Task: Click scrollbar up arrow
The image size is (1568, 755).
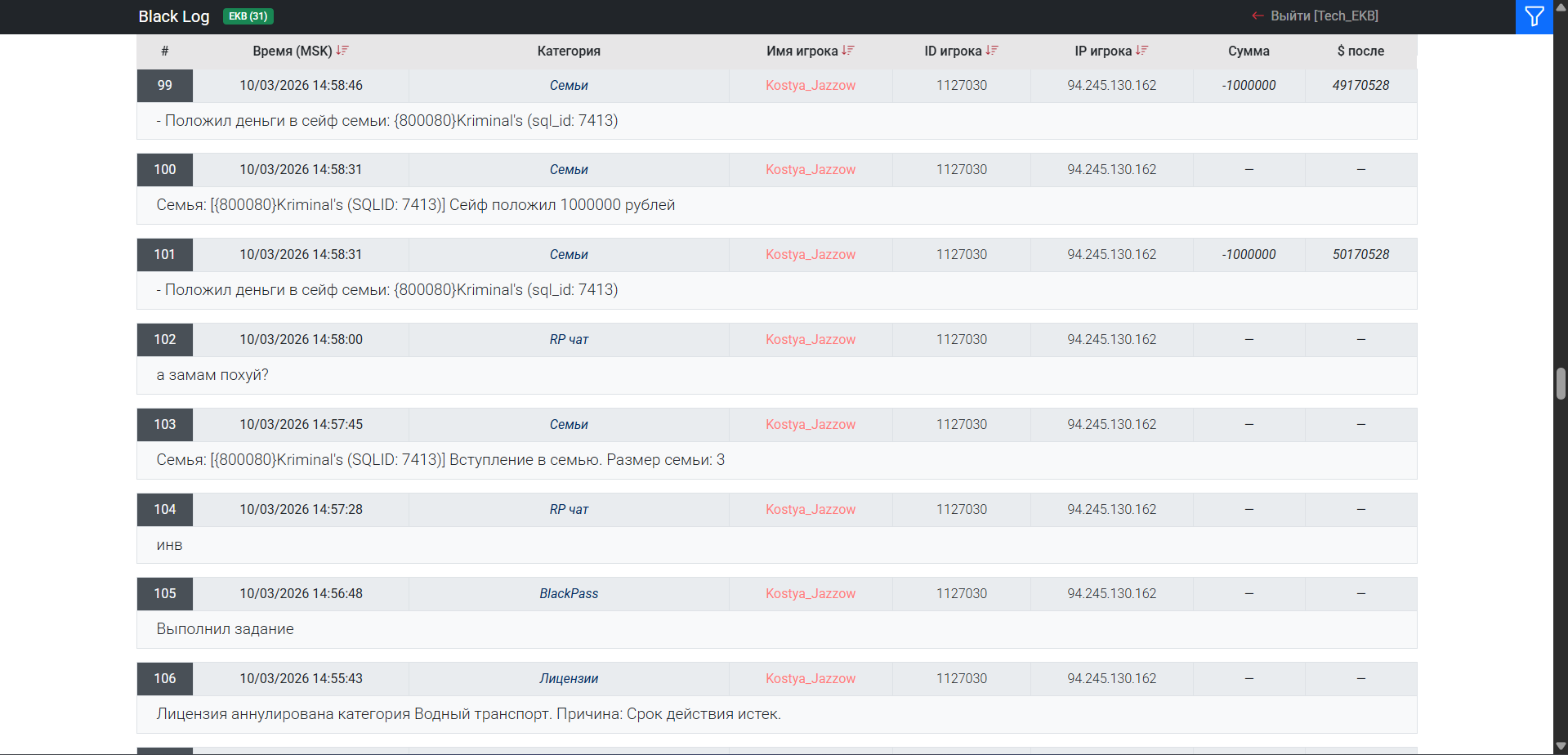Action: click(1561, 7)
